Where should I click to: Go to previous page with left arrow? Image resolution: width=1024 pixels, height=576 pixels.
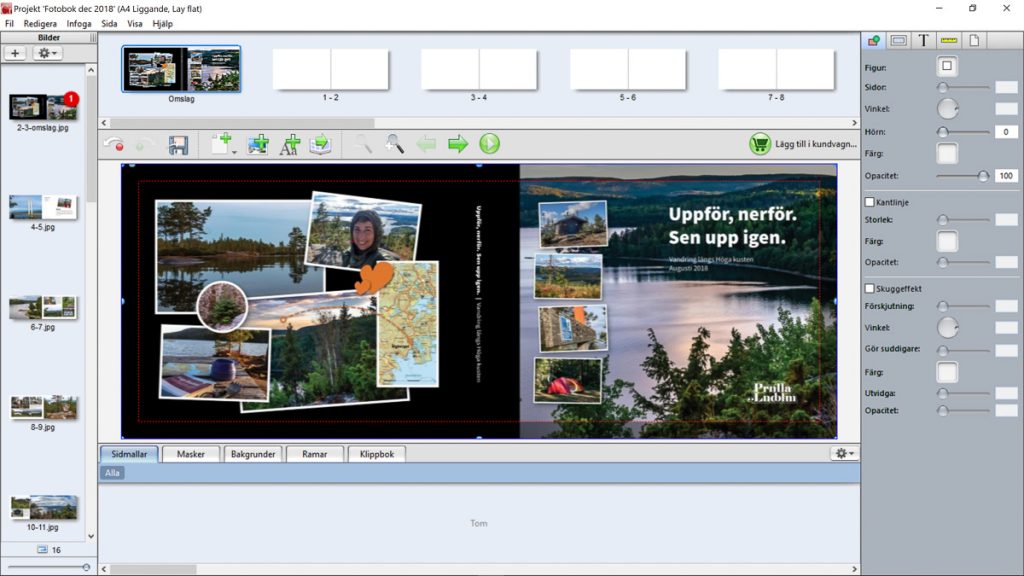[426, 144]
